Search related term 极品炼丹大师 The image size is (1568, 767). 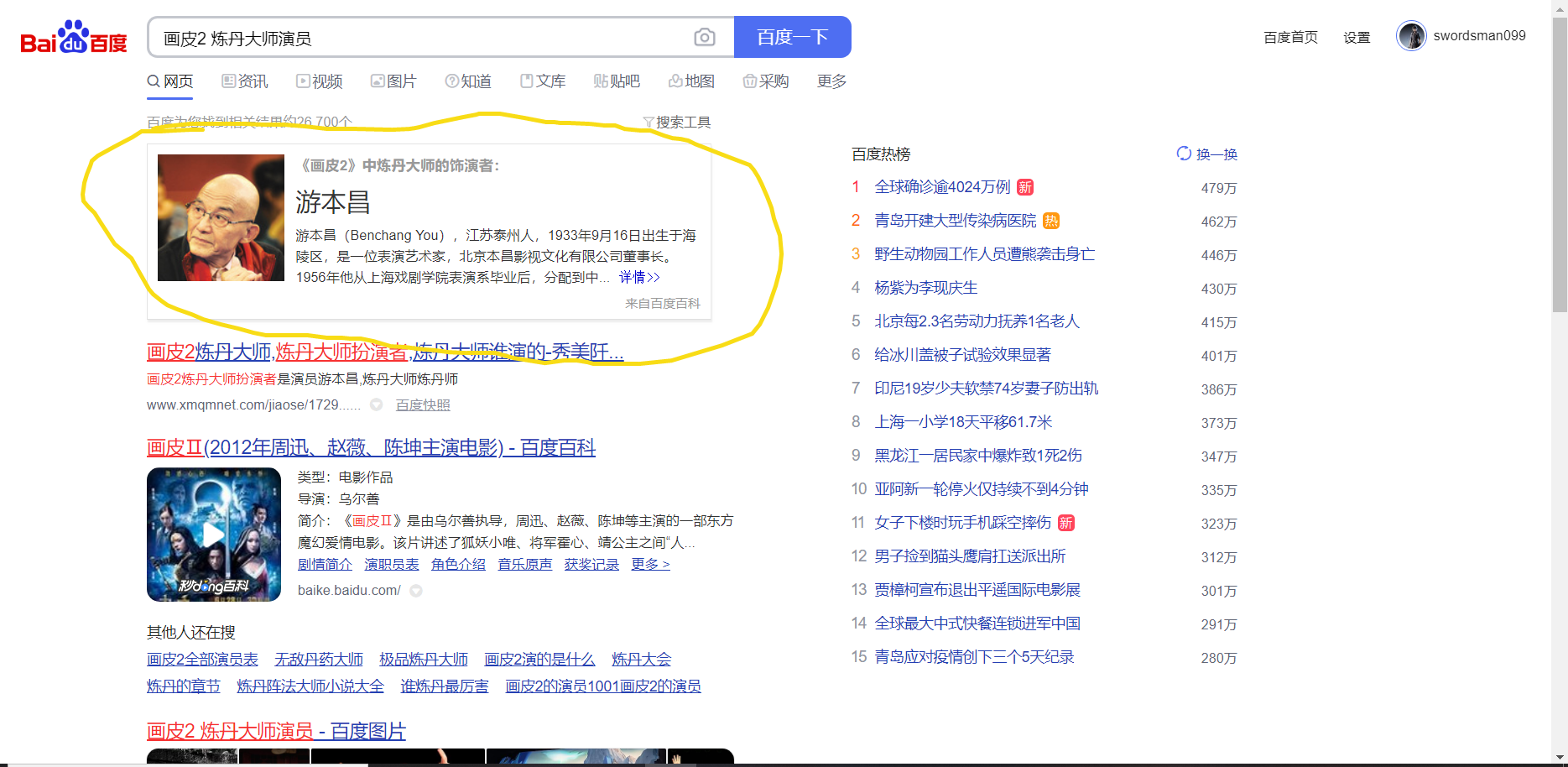point(424,660)
